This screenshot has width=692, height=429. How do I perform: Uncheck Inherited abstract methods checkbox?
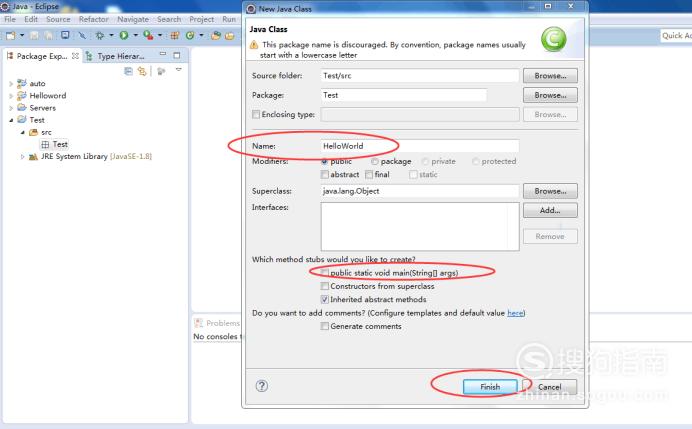click(x=325, y=299)
